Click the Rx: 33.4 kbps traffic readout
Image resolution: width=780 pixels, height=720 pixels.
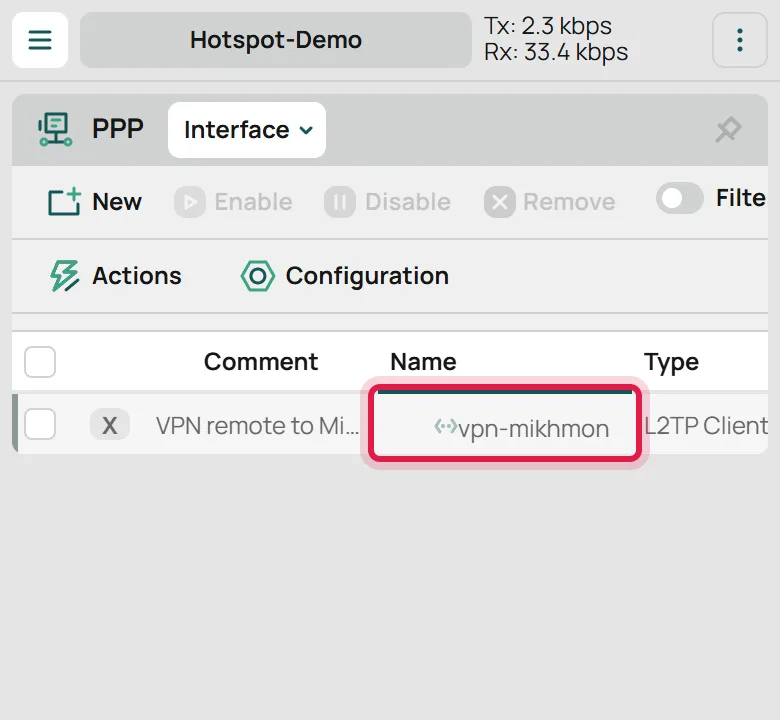coord(556,52)
